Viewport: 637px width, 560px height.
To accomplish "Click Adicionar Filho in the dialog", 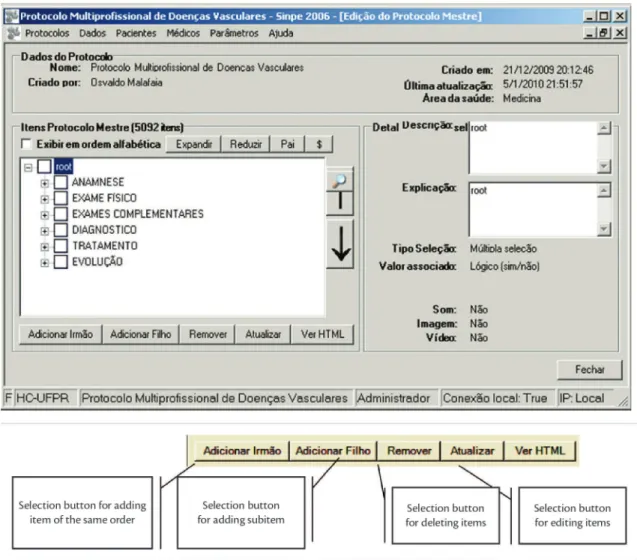I will 141,334.
